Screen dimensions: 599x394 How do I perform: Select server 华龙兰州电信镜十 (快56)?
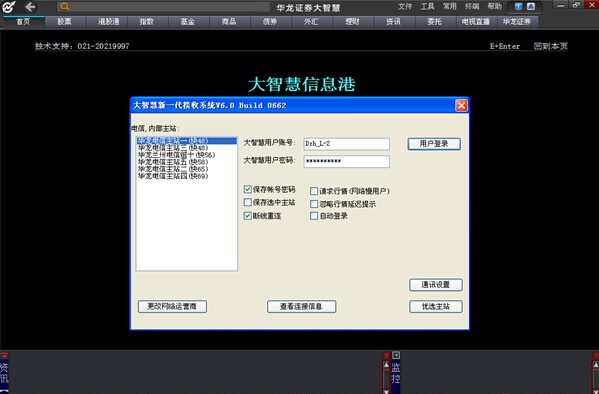click(186, 155)
